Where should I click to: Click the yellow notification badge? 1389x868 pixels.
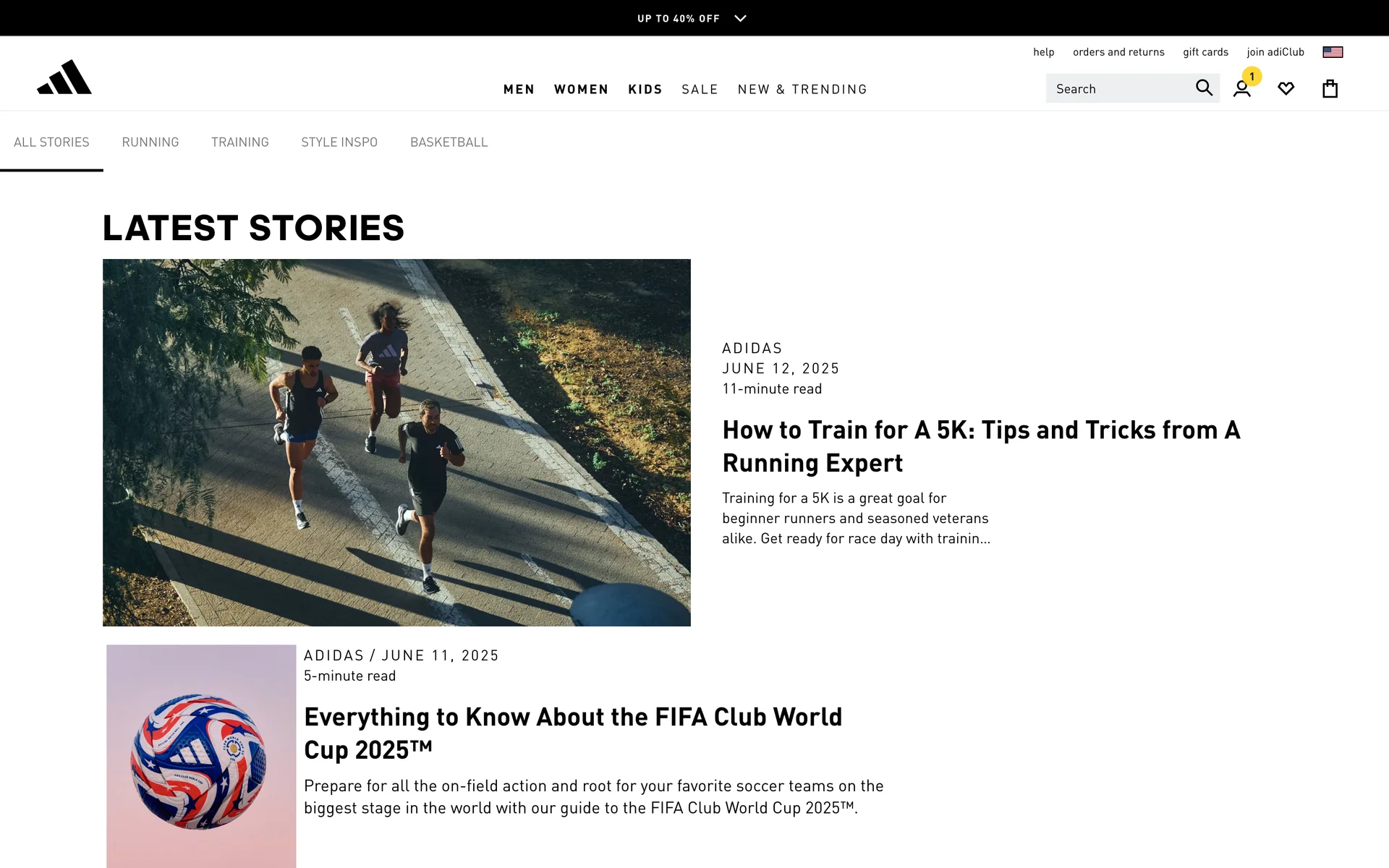coord(1252,76)
